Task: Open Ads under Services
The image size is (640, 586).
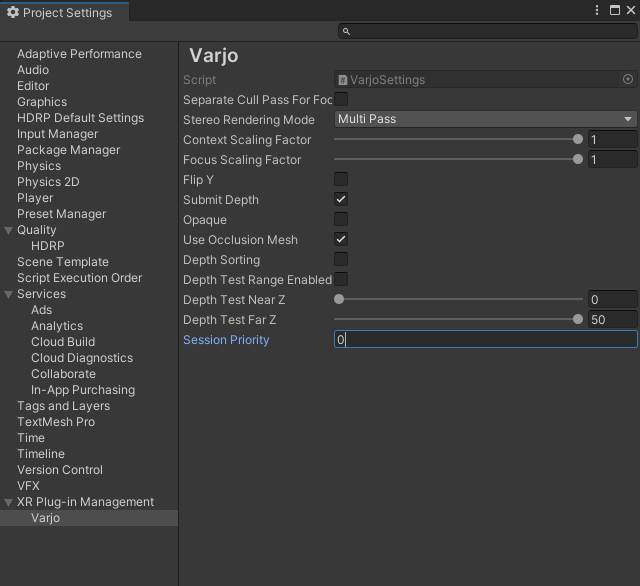Action: pyautogui.click(x=42, y=310)
